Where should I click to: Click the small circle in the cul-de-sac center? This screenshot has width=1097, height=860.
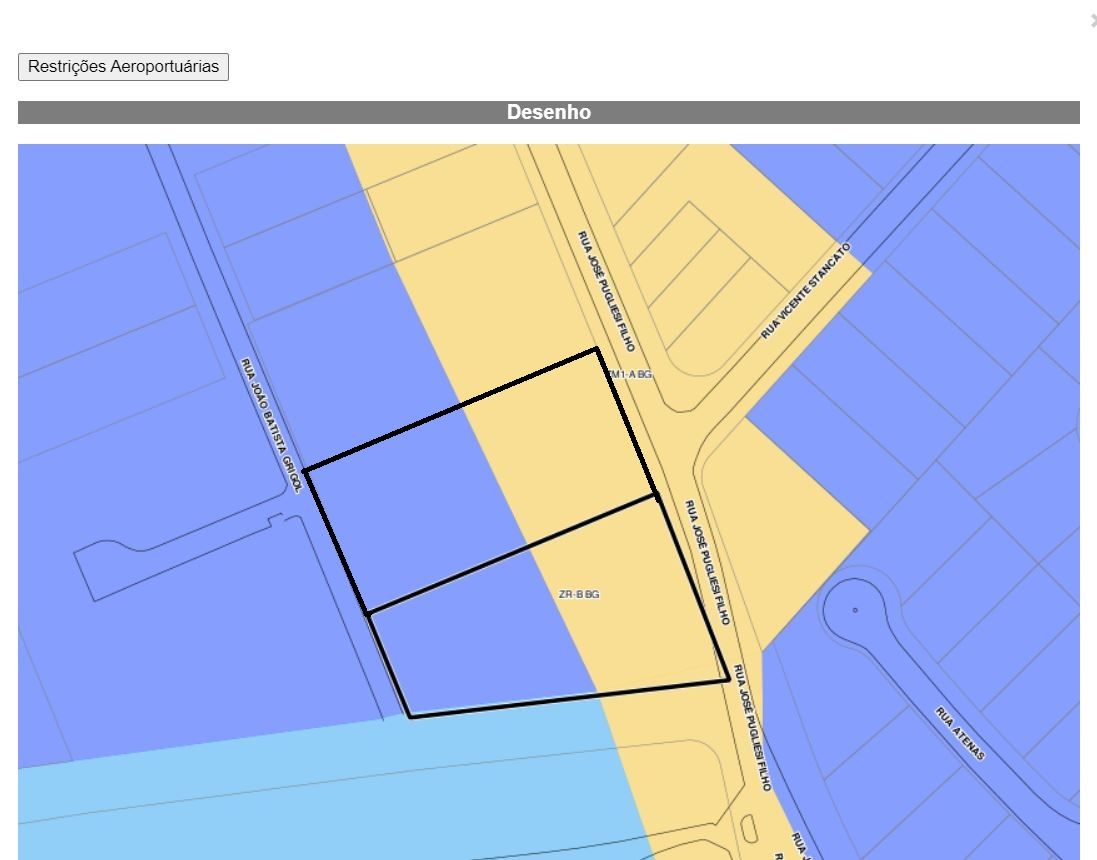[855, 609]
